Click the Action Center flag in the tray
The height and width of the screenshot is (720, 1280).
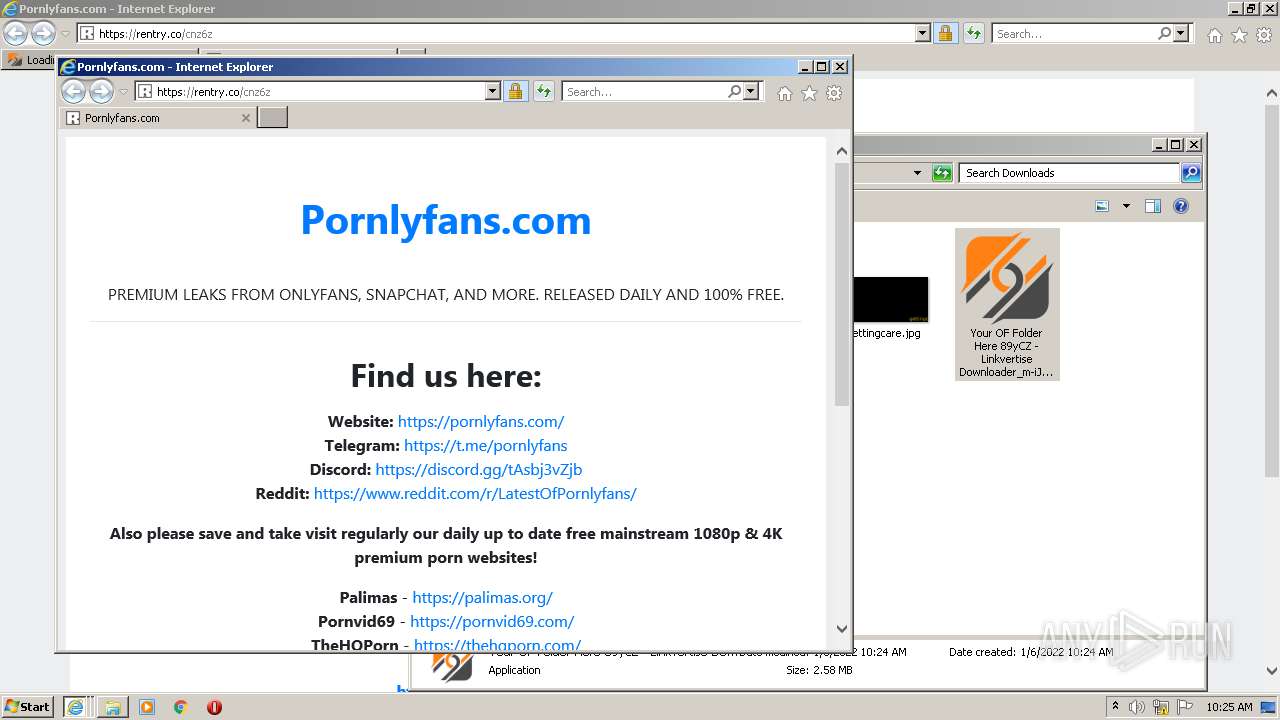pos(1185,707)
